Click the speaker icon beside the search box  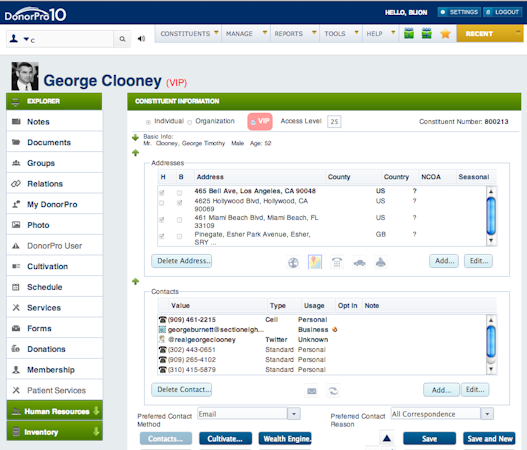pyautogui.click(x=141, y=39)
